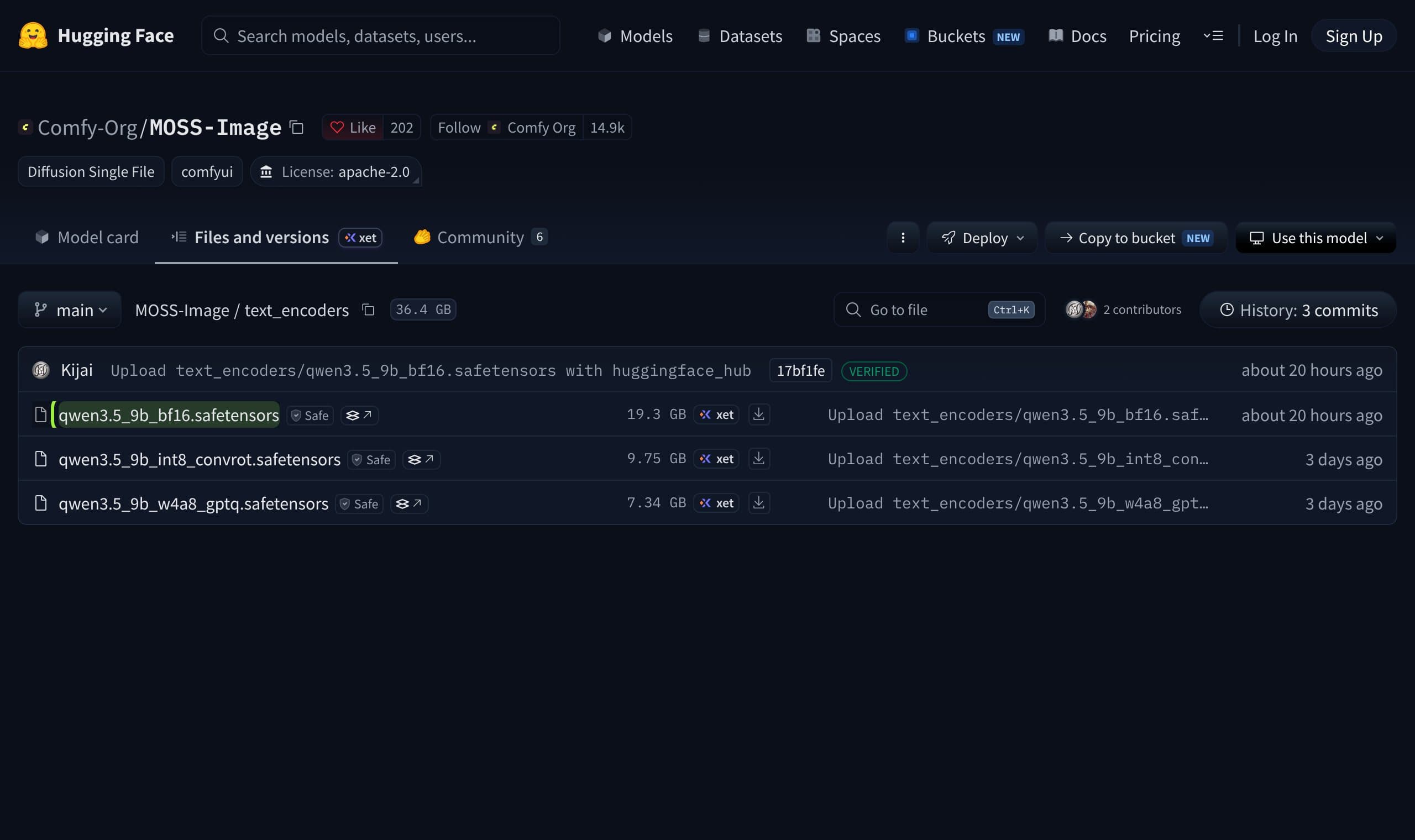The width and height of the screenshot is (1415, 840).
Task: Go to Models in navigation
Action: 635,36
